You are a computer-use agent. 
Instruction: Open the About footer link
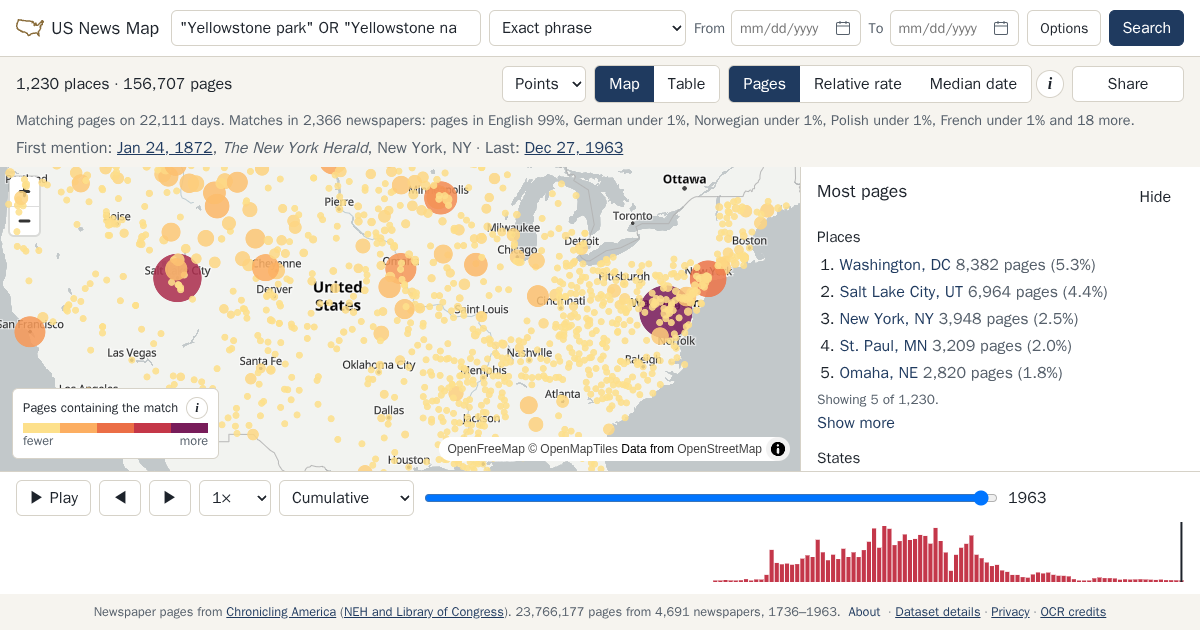pos(864,612)
